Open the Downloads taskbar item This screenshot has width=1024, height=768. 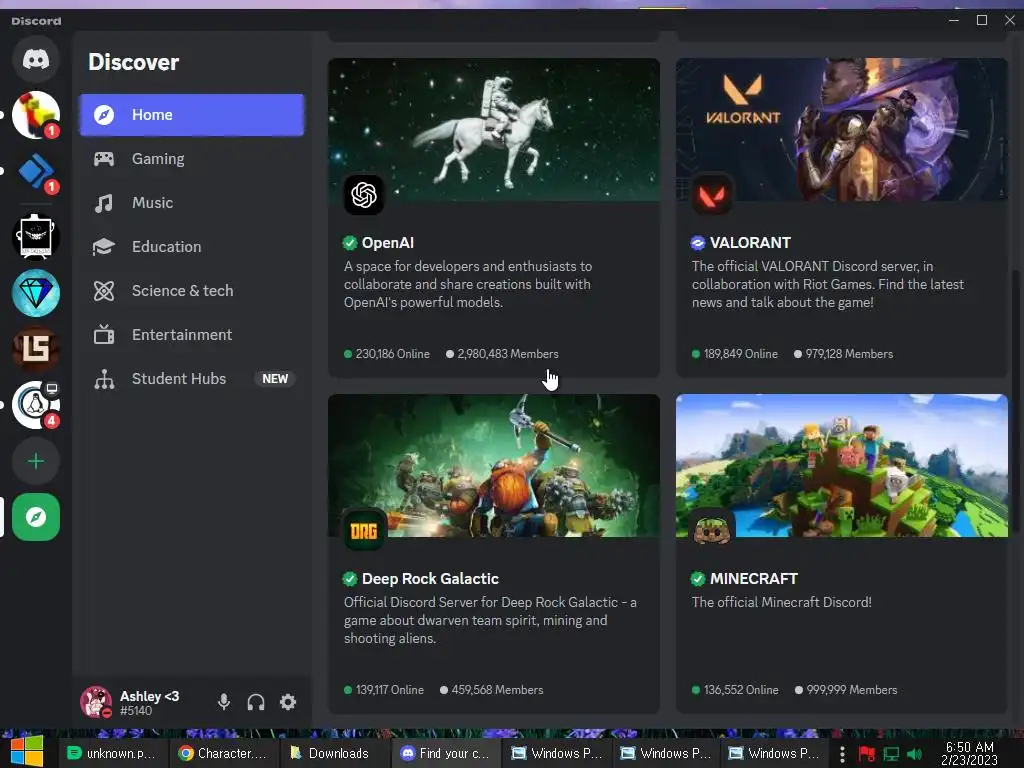pos(335,753)
